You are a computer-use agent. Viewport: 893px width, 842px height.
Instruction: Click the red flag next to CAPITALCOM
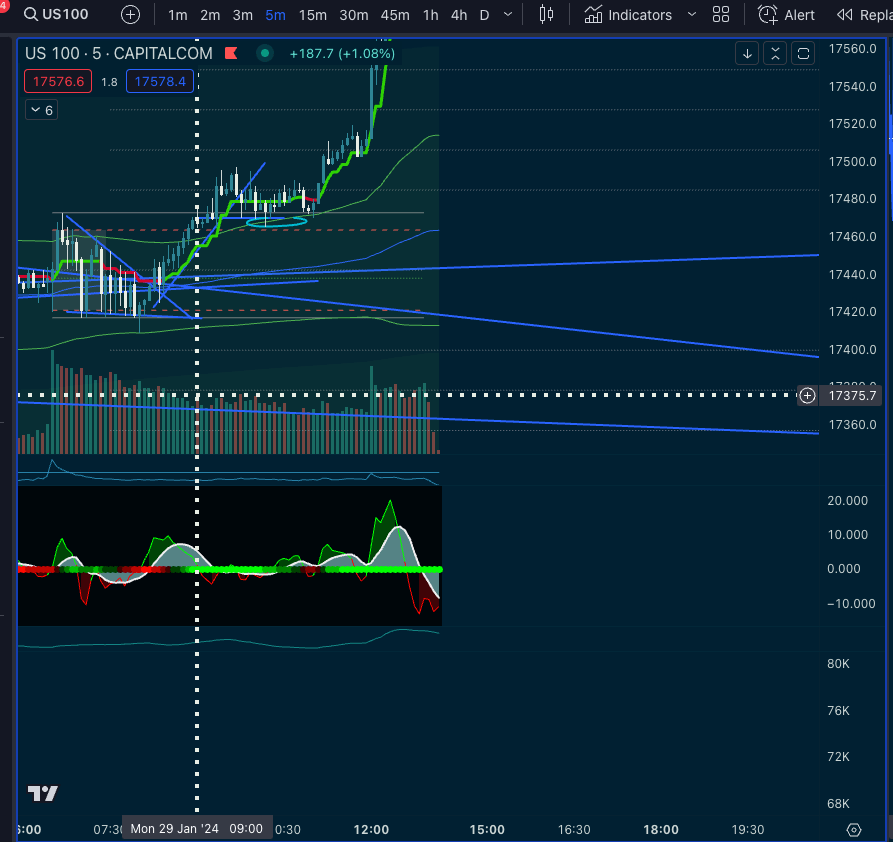coord(231,53)
